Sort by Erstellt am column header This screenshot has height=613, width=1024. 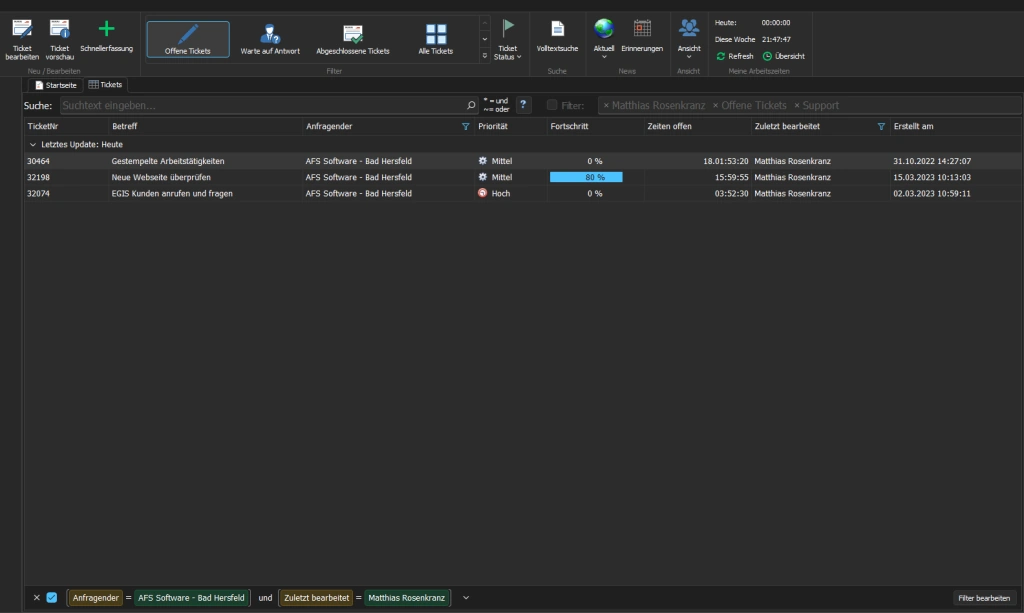(956, 127)
